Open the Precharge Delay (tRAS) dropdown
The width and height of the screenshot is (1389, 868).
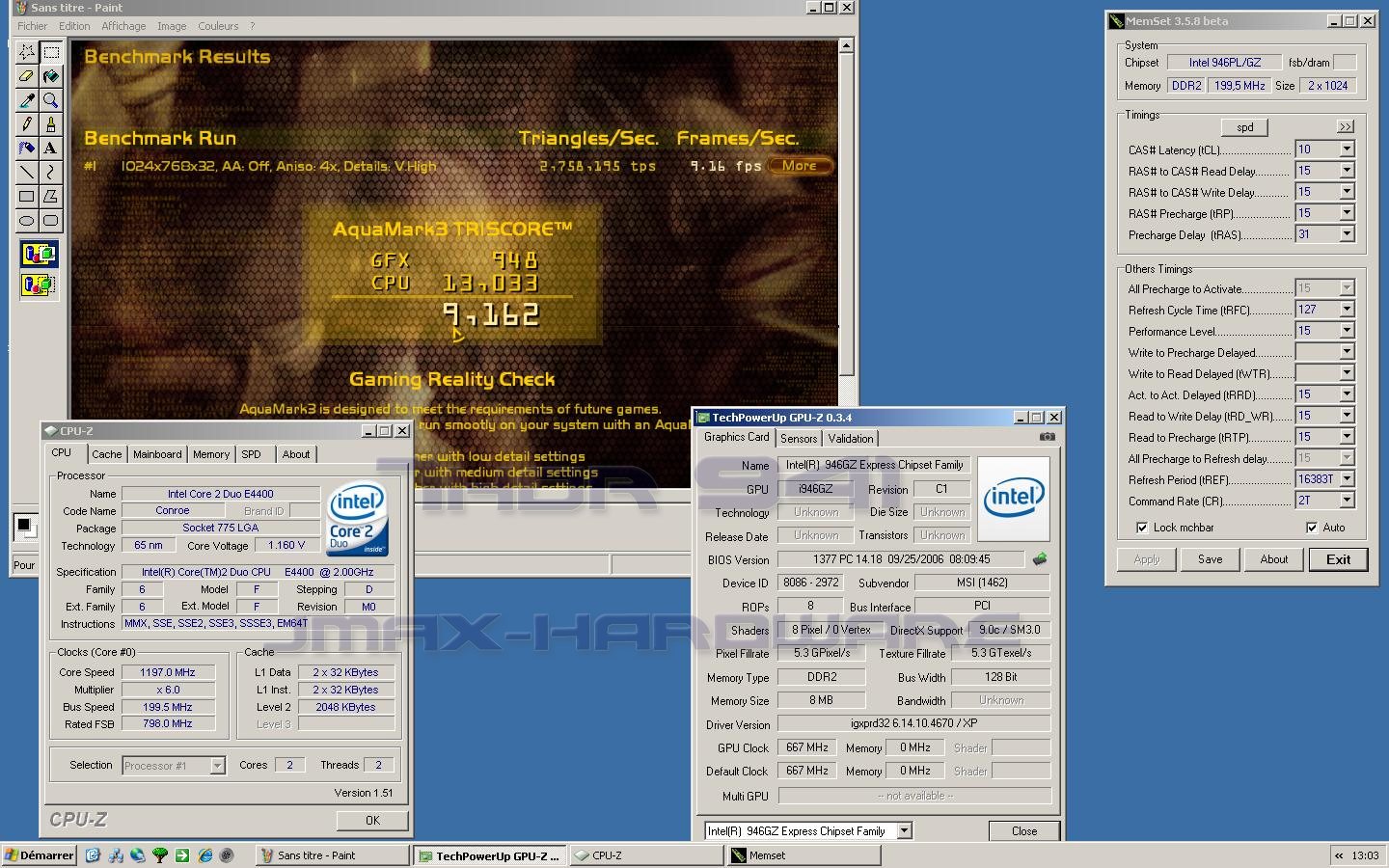[1347, 234]
